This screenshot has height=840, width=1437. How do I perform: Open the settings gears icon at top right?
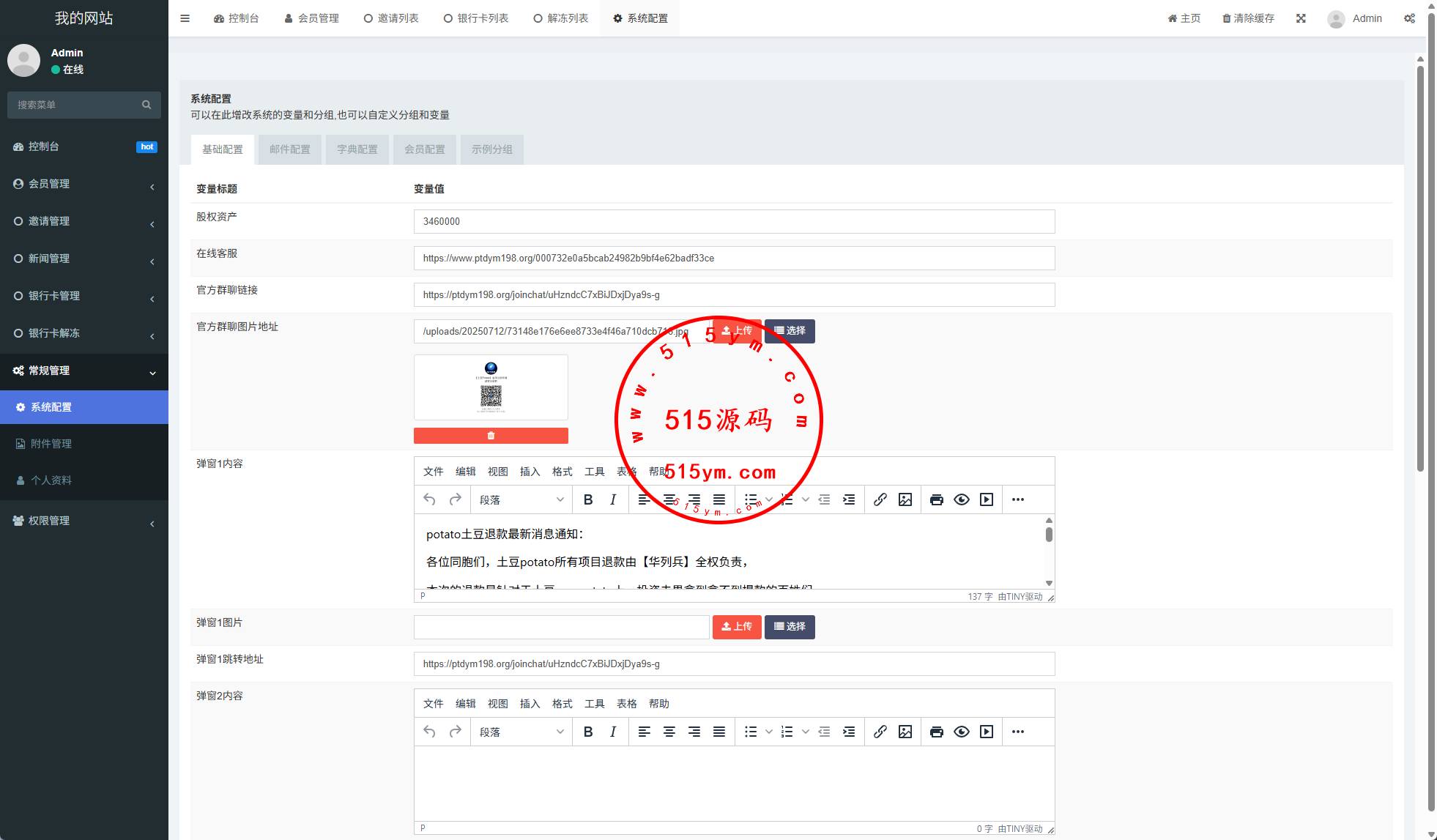(1409, 18)
